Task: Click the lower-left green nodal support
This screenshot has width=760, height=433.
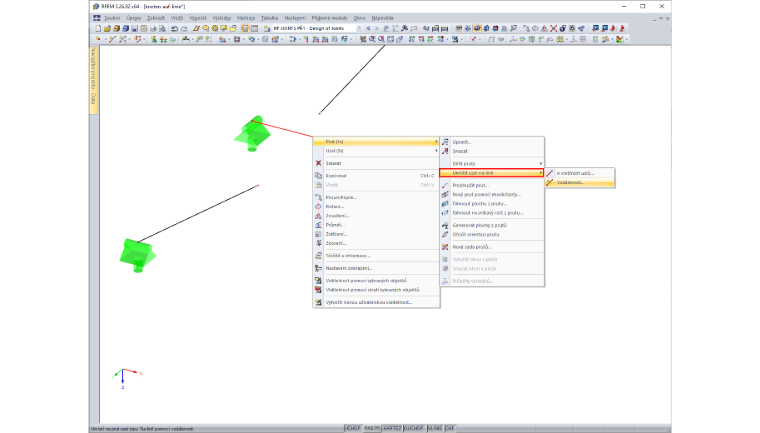Action: tap(138, 255)
